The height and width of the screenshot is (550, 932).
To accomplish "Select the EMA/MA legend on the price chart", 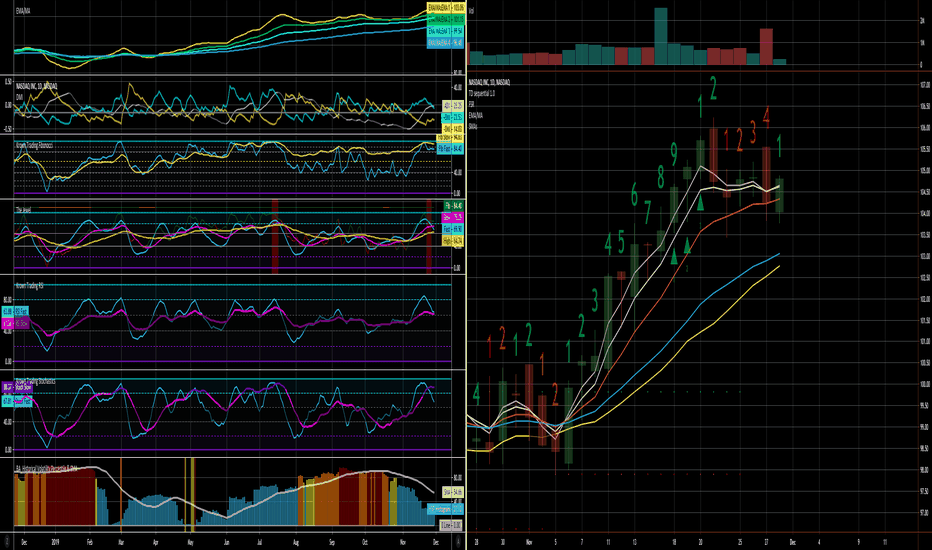I will click(476, 115).
